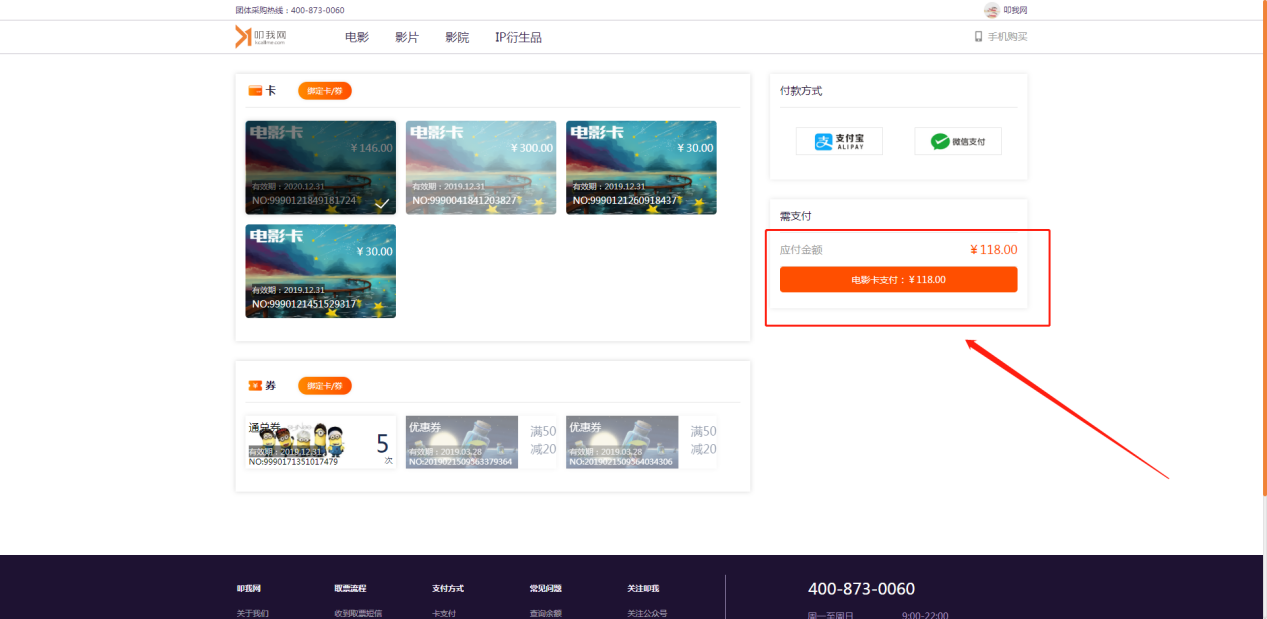The width and height of the screenshot is (1267, 619).
Task: Open the 影院 menu item
Action: pos(457,37)
